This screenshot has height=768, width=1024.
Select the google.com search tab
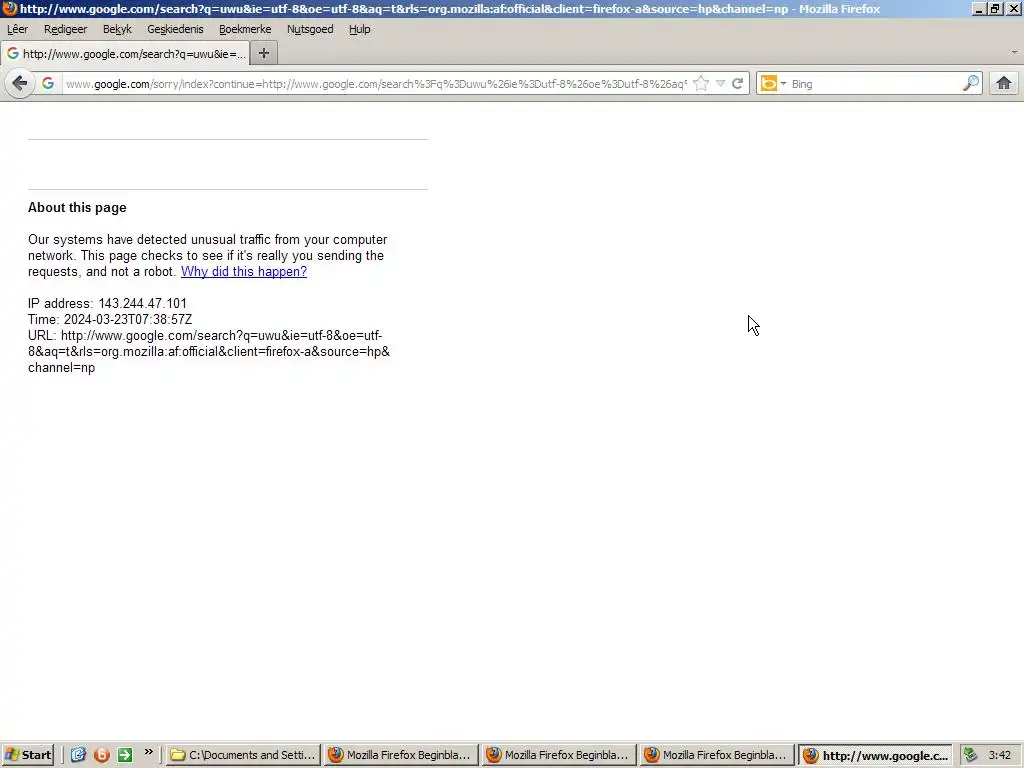pyautogui.click(x=125, y=54)
